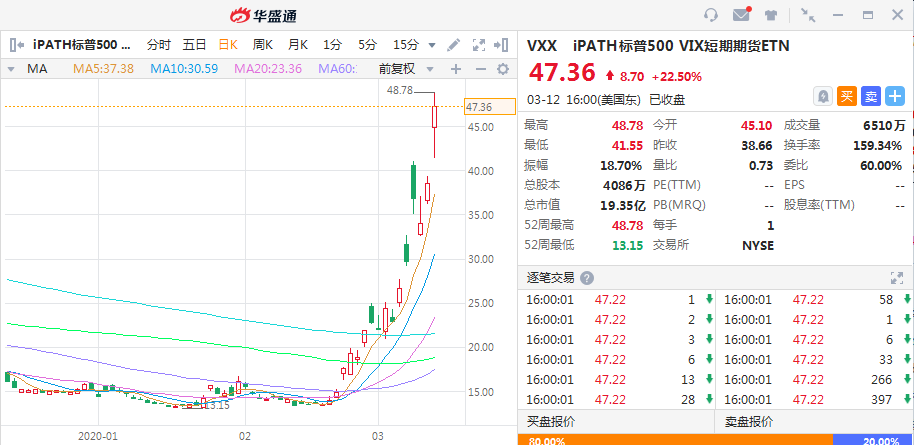
Task: Click the 卖盘报价 header
Action: (749, 422)
